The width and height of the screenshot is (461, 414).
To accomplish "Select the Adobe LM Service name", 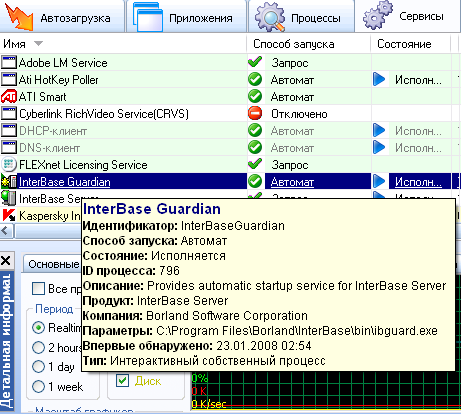I will point(63,63).
